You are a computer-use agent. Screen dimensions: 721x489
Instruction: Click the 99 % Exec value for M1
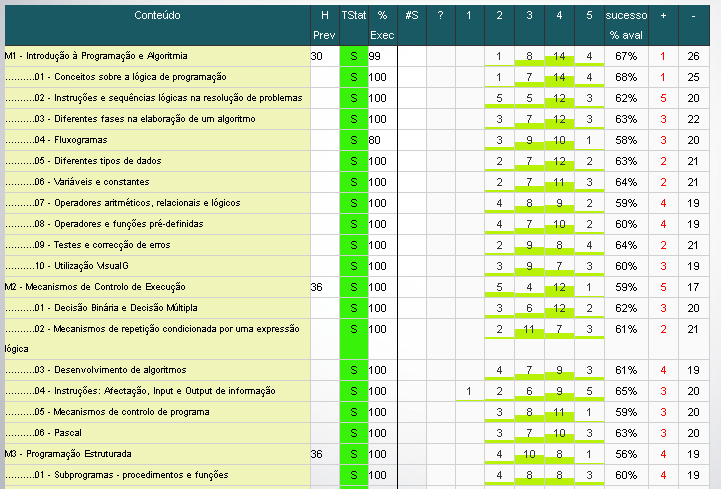(x=376, y=56)
